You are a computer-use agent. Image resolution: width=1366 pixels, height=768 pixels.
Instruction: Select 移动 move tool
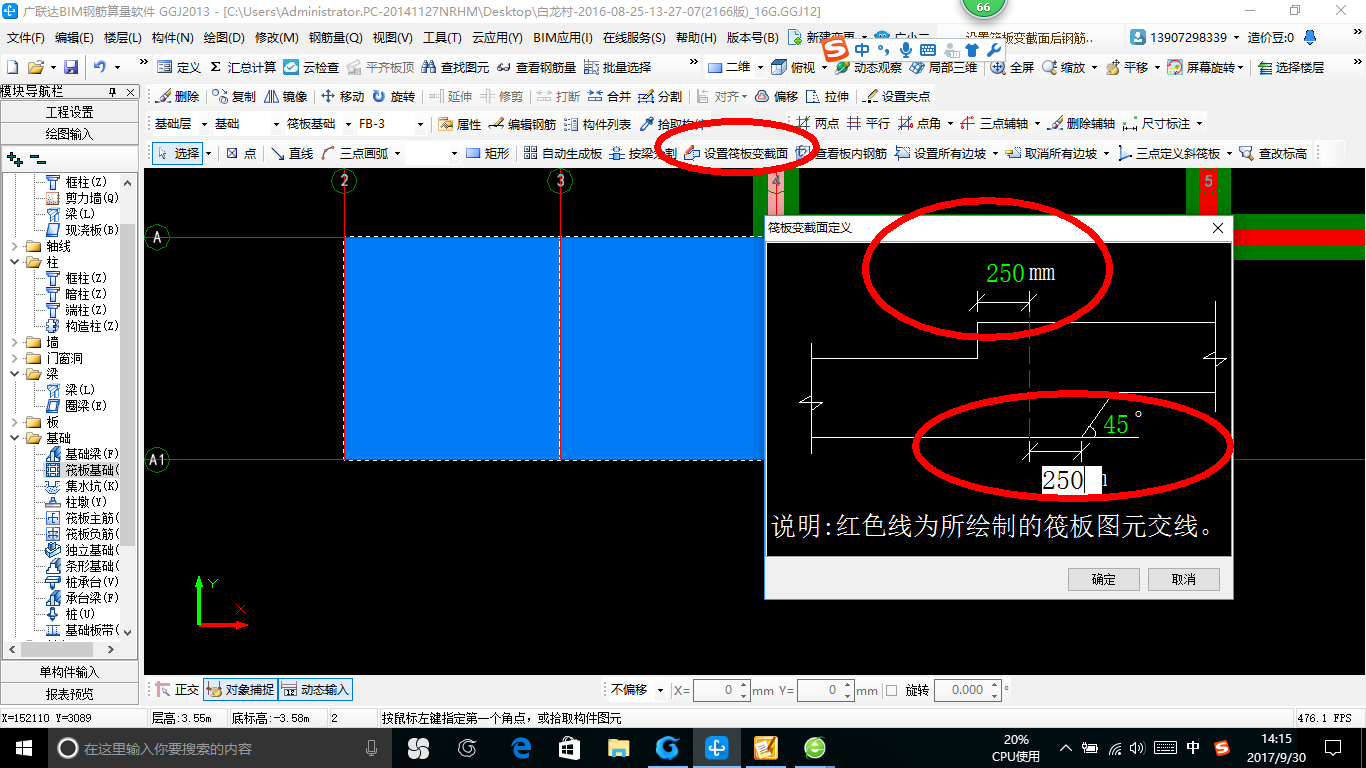342,96
